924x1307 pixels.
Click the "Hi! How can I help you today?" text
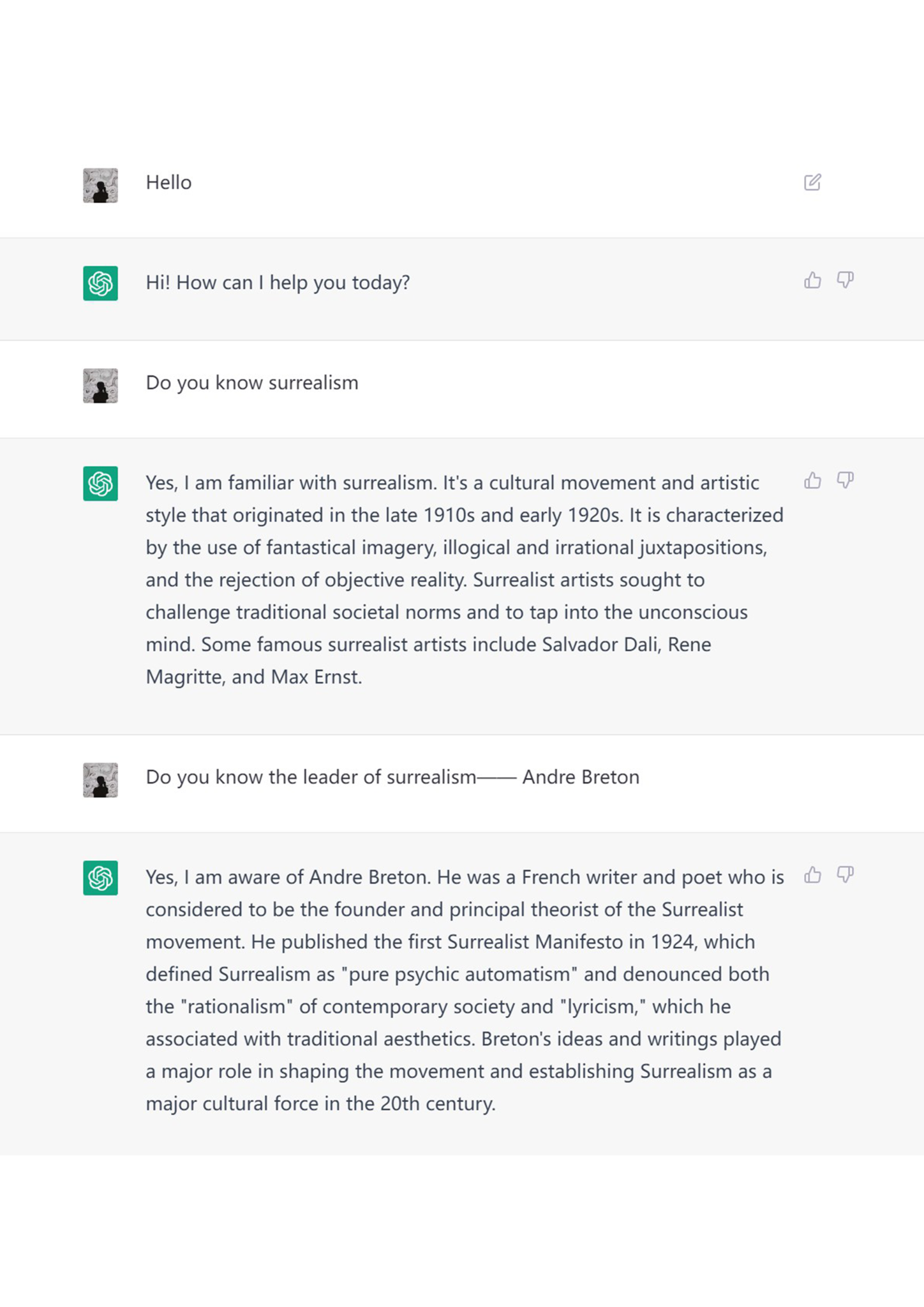point(278,283)
